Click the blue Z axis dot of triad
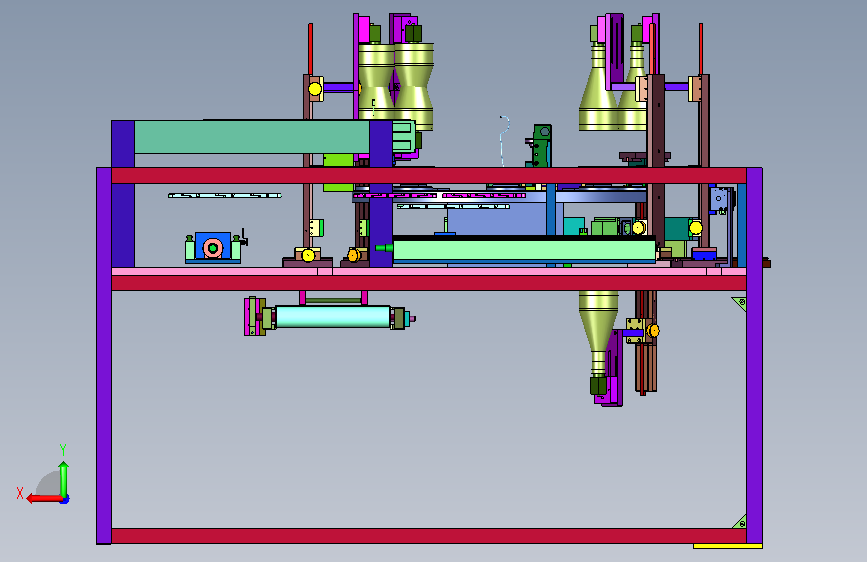This screenshot has width=867, height=562. (65, 499)
